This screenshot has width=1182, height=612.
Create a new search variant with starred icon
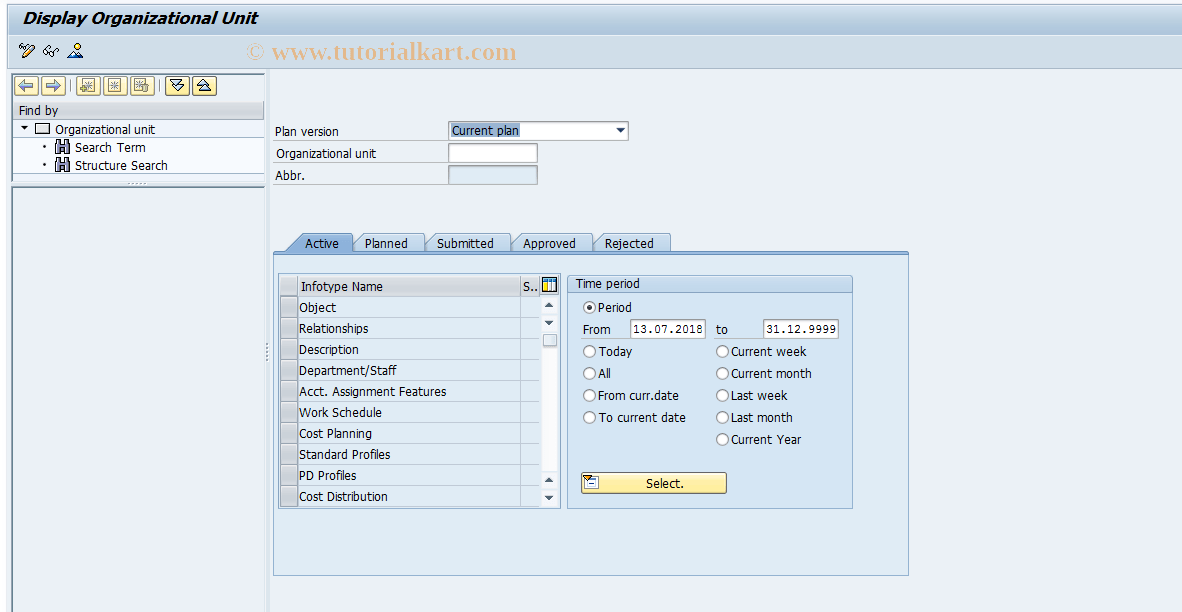pos(87,85)
